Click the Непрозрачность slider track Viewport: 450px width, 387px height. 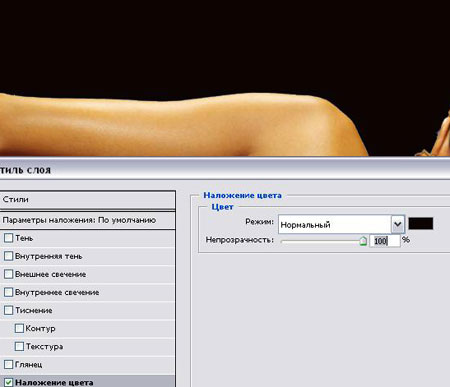coord(322,241)
